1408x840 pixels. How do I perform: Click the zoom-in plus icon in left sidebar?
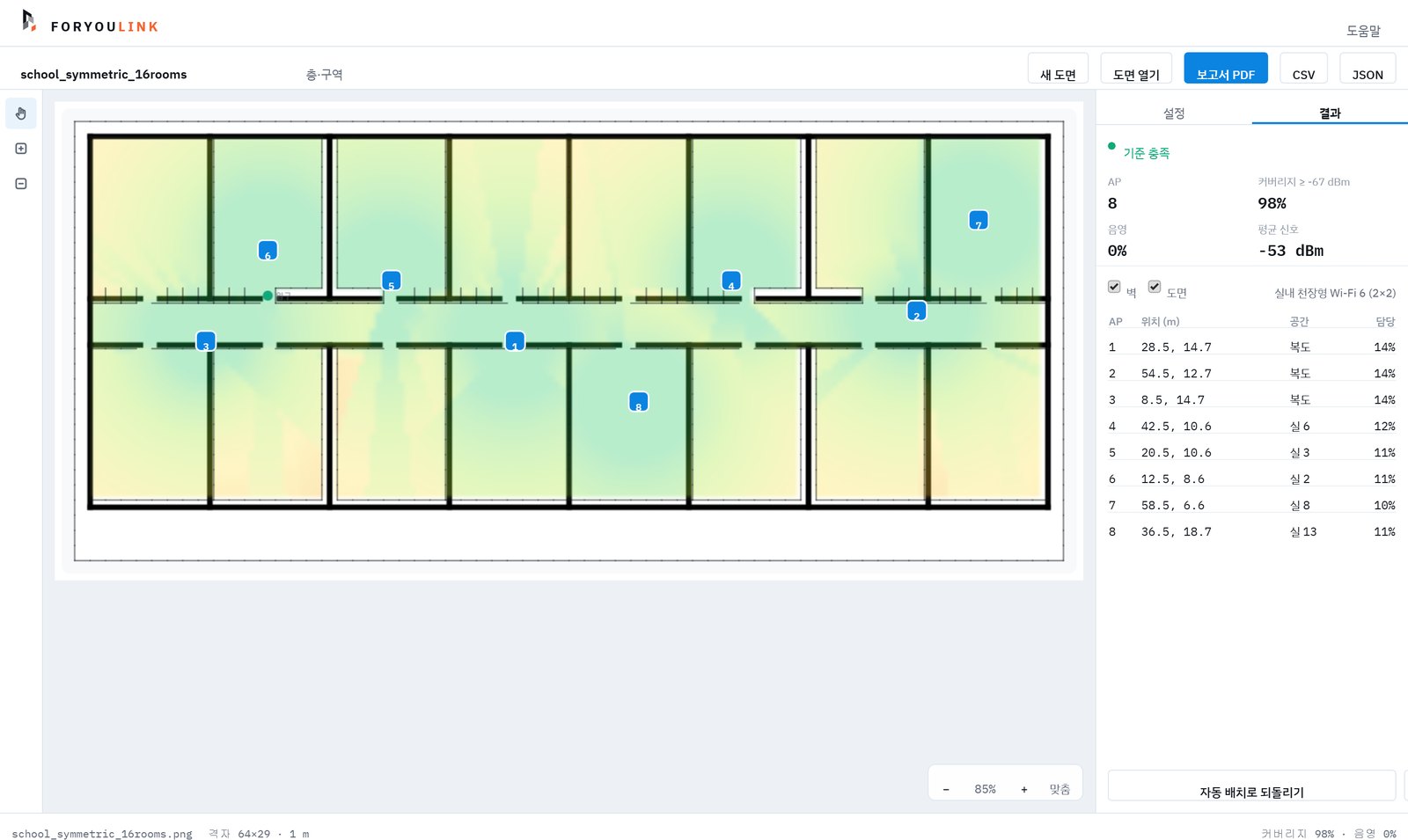click(21, 149)
